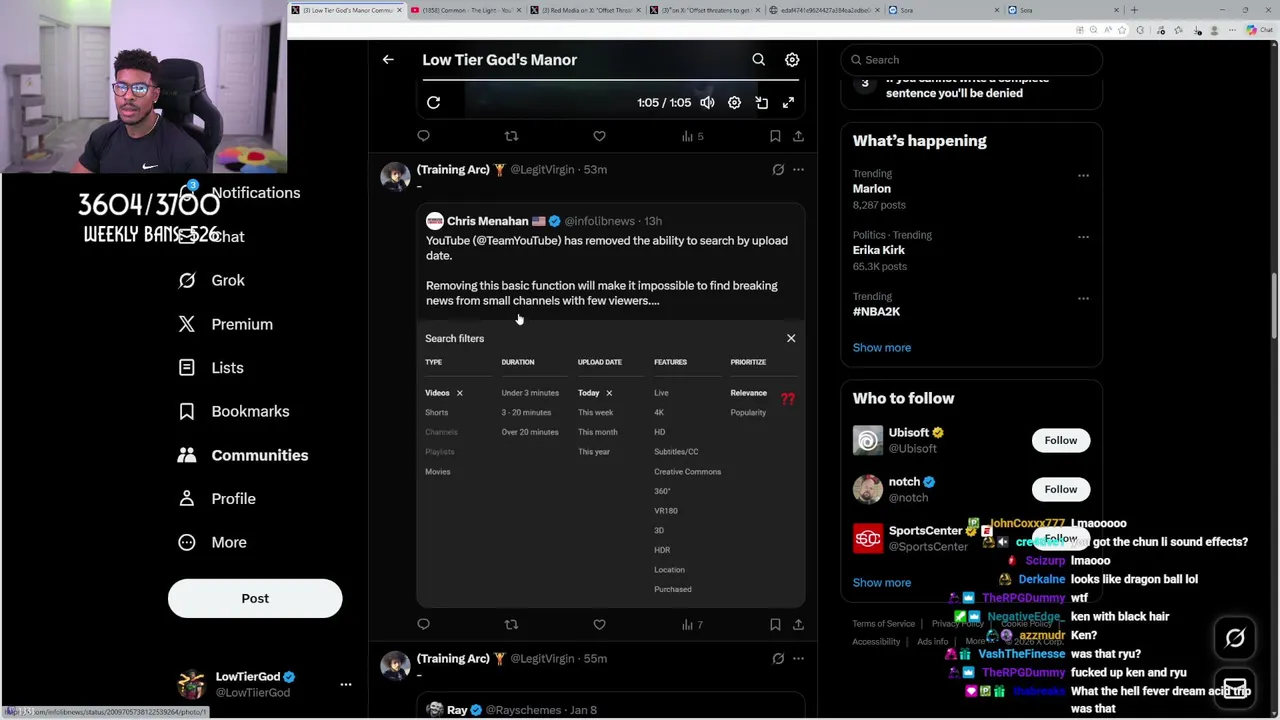Show more under Who to follow

882,583
